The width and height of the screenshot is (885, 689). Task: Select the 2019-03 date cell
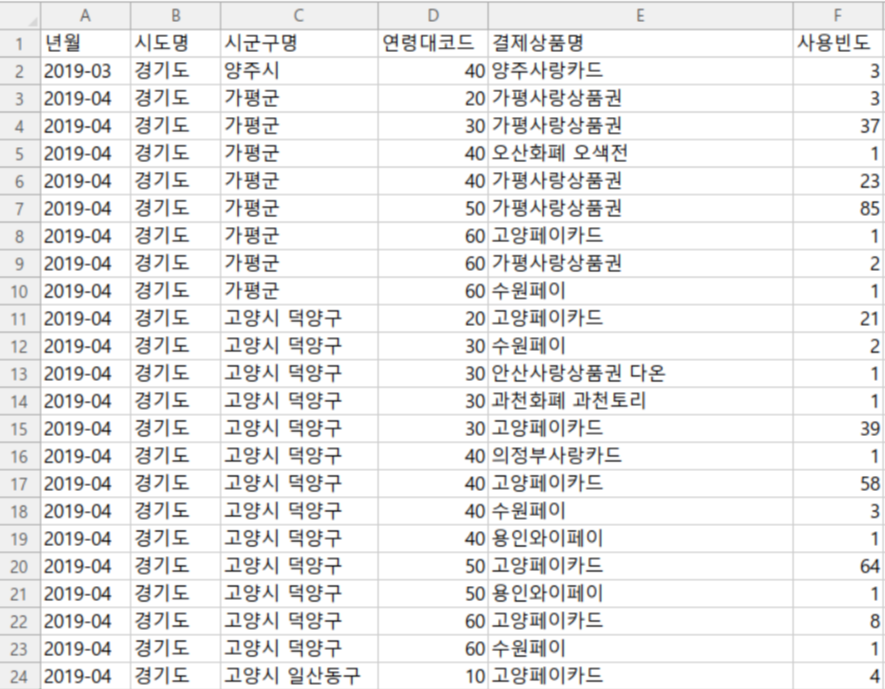coord(85,71)
